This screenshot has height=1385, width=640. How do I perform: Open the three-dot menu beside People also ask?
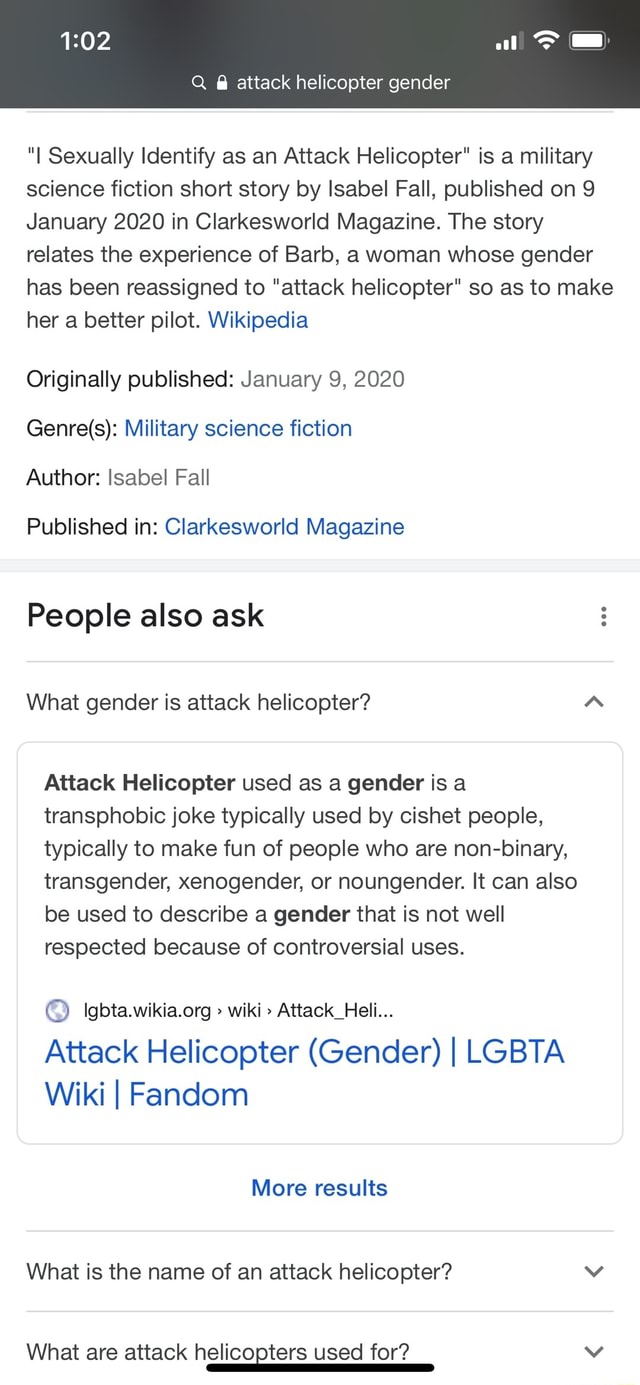[604, 617]
